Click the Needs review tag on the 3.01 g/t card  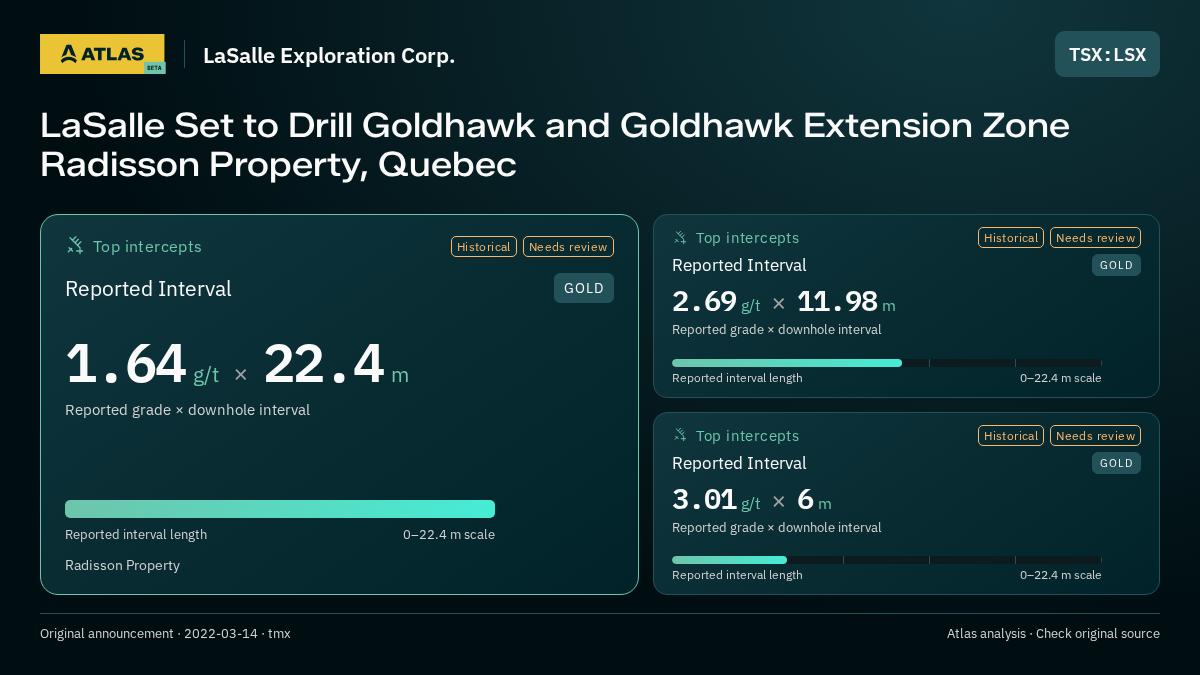pos(1095,436)
